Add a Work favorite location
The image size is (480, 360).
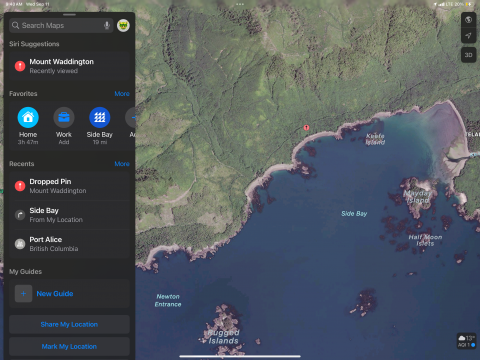(x=64, y=117)
